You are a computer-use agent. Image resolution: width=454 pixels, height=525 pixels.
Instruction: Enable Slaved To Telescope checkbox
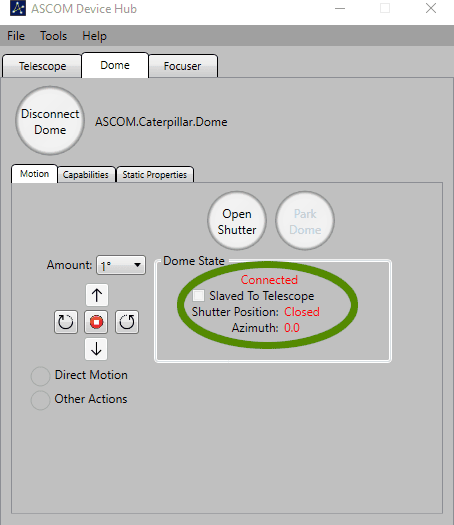point(198,296)
